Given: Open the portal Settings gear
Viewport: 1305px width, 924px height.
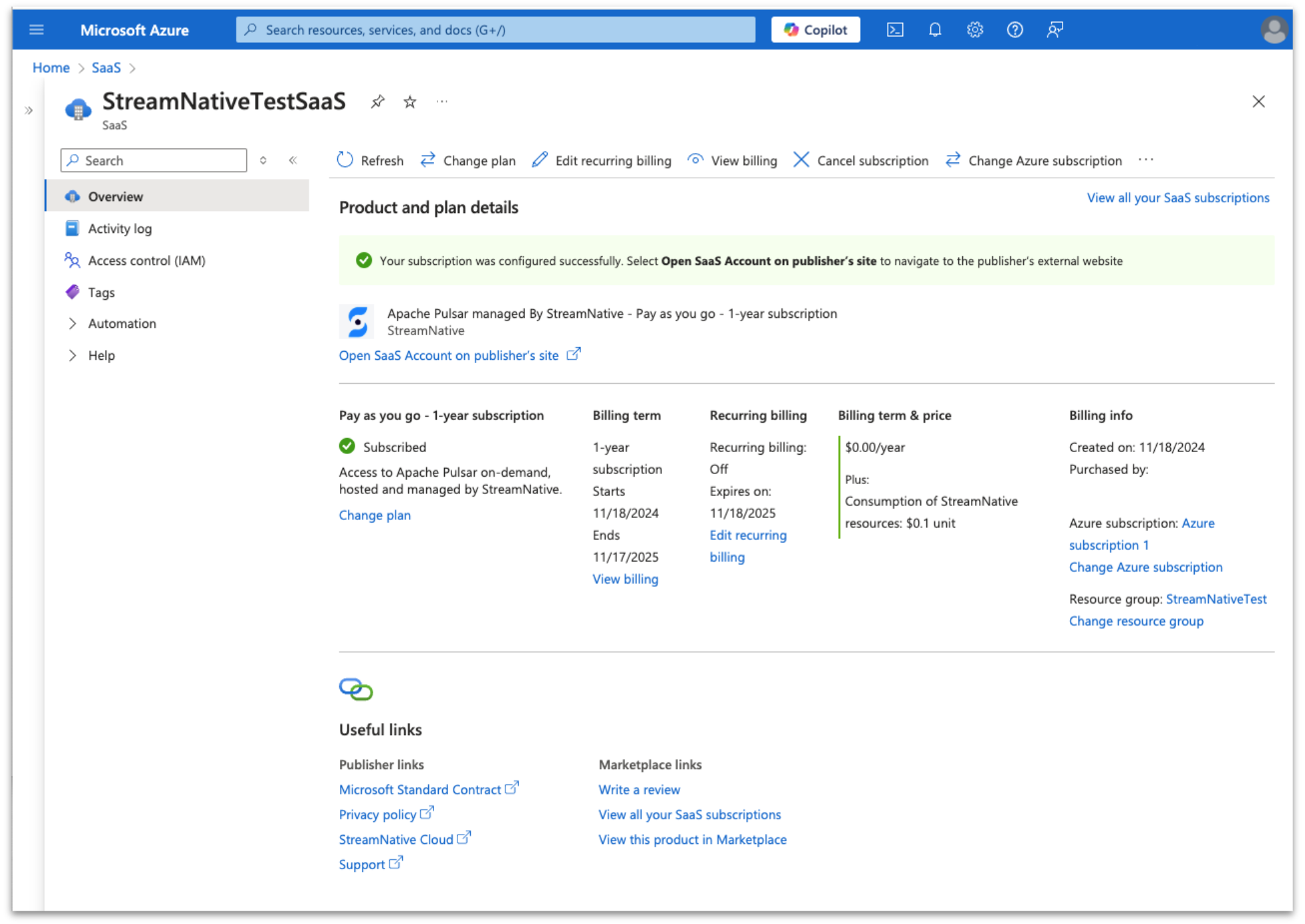Looking at the screenshot, I should [x=974, y=29].
